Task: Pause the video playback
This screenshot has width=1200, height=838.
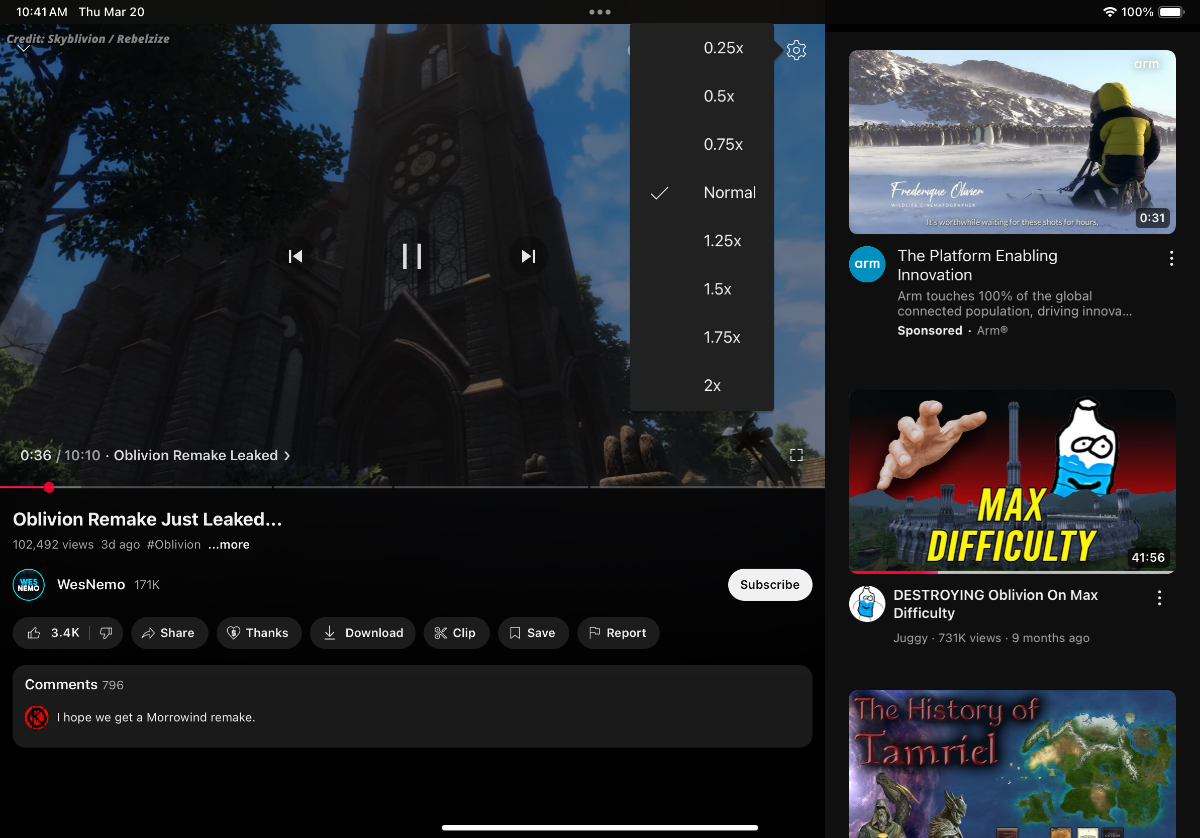Action: point(412,256)
